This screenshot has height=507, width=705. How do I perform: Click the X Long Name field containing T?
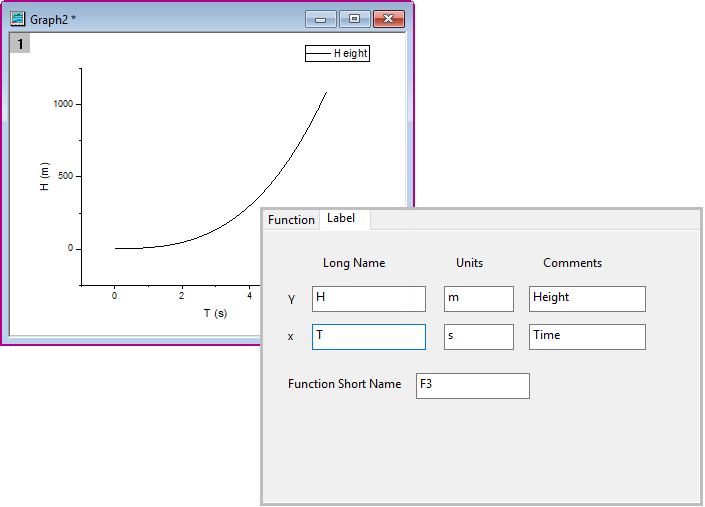pyautogui.click(x=369, y=337)
